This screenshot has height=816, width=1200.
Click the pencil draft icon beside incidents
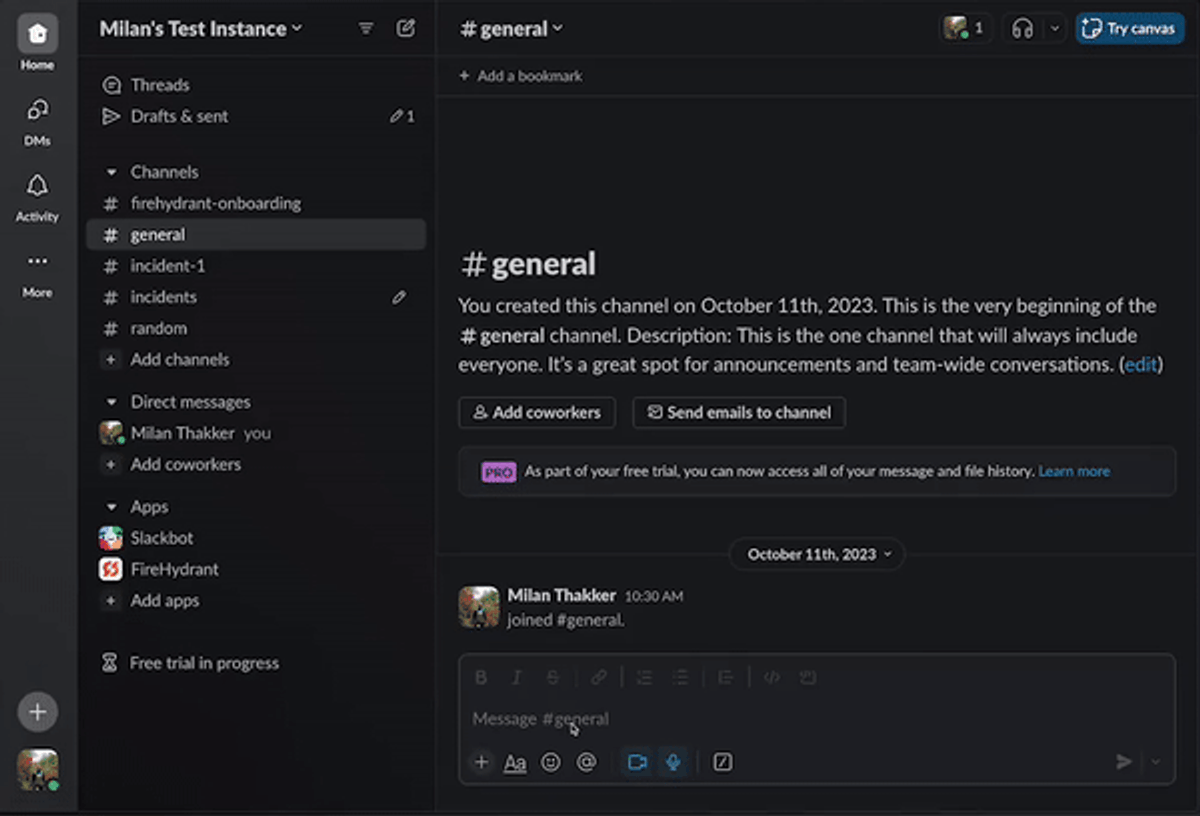pyautogui.click(x=399, y=297)
